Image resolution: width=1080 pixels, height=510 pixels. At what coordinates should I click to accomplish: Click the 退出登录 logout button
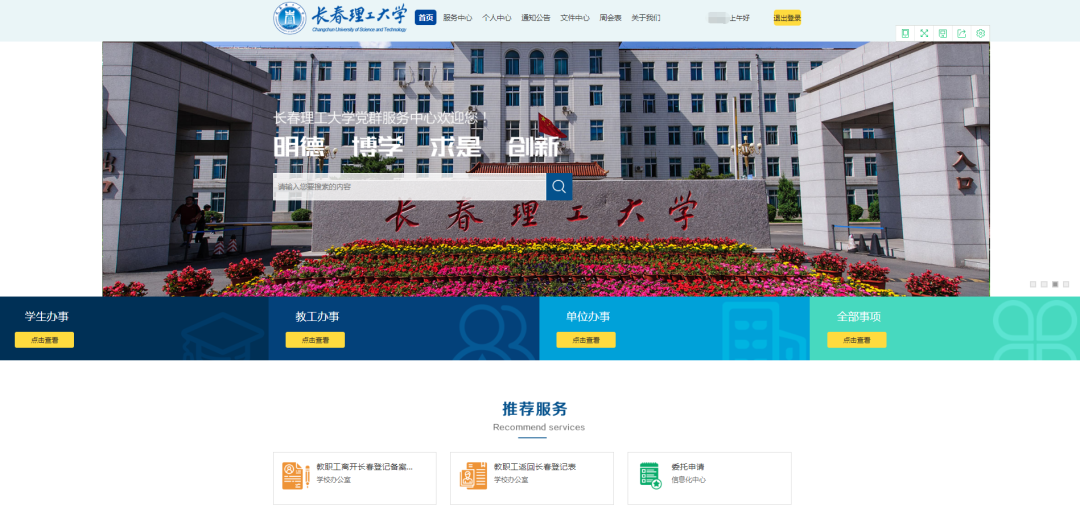[x=787, y=18]
